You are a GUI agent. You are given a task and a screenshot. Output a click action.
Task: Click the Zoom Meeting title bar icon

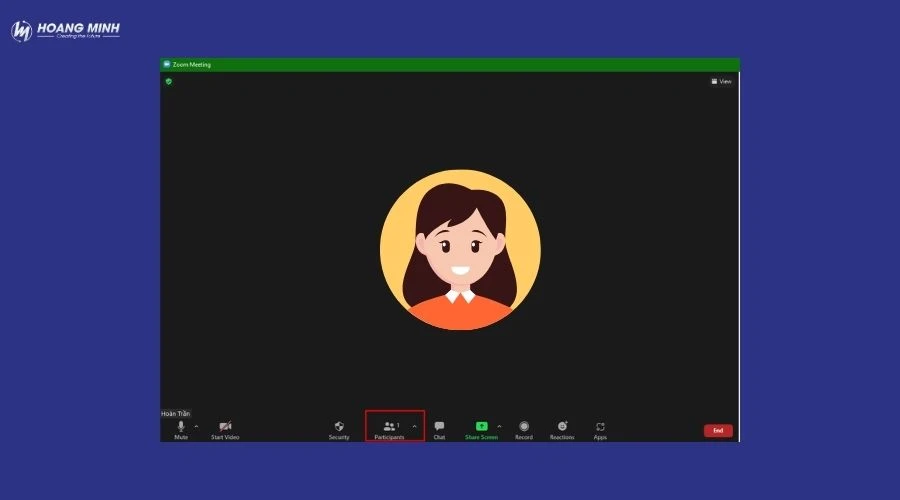coord(166,64)
